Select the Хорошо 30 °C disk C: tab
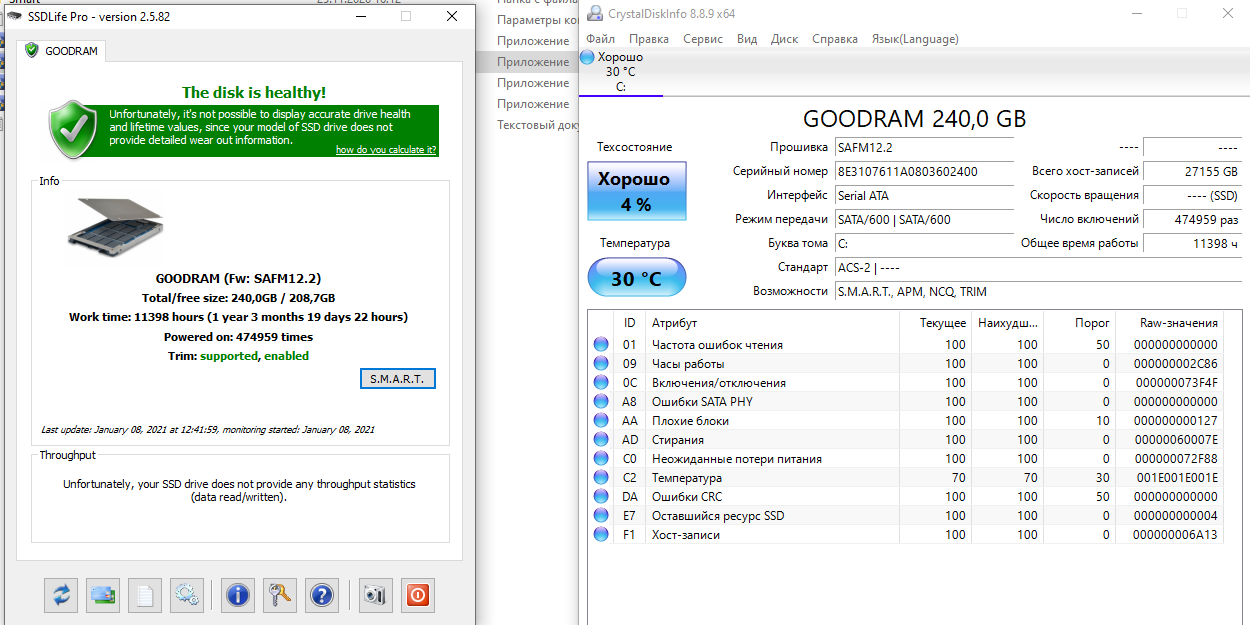Image resolution: width=1250 pixels, height=625 pixels. 620,72
